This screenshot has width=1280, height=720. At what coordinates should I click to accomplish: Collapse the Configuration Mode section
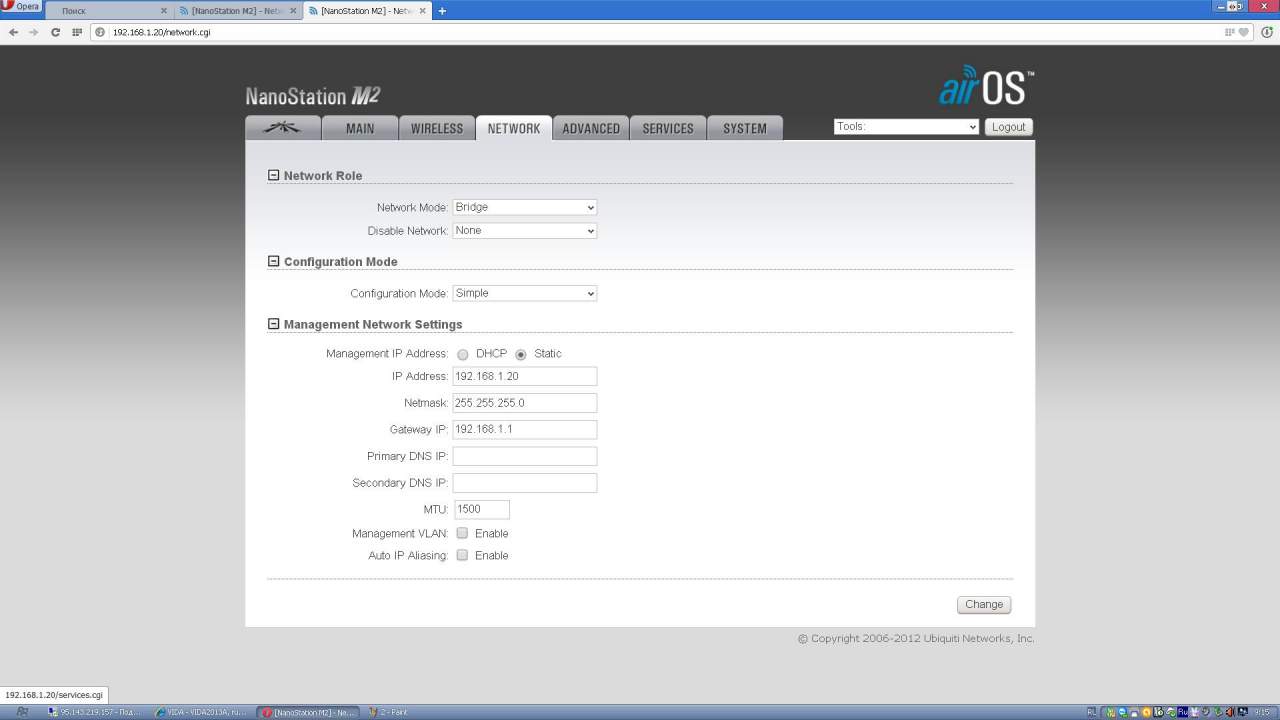click(273, 262)
